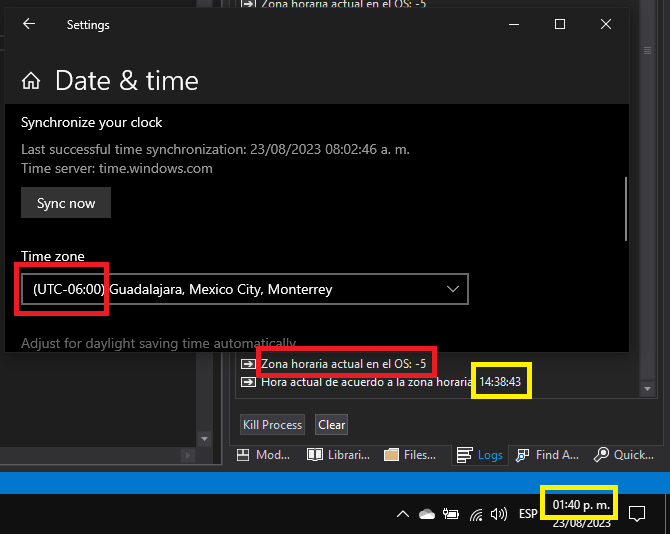Open the Mod... tab
Viewport: 670px width, 534px height.
(263, 455)
